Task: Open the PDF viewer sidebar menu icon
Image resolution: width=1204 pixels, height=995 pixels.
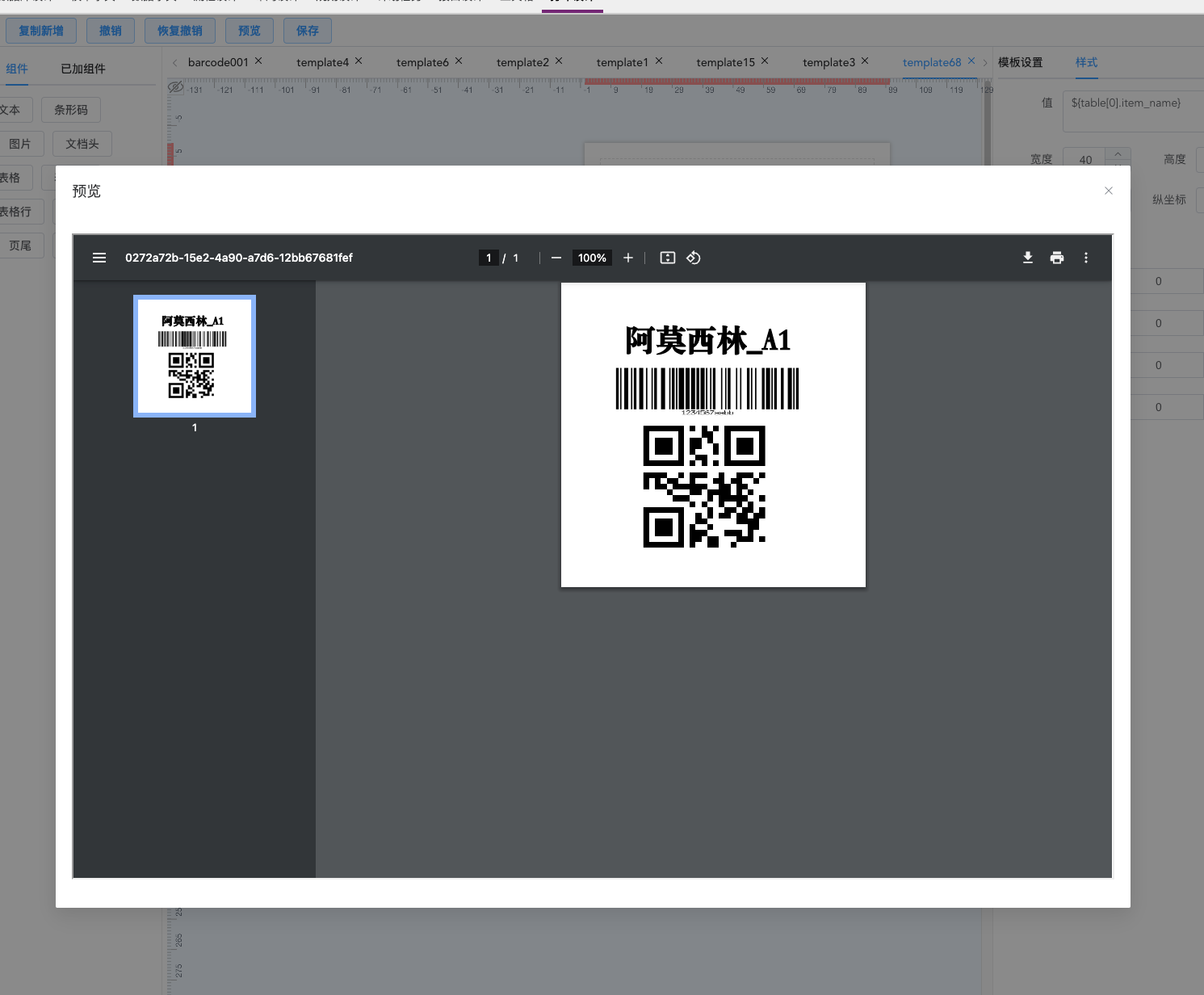Action: pyautogui.click(x=99, y=258)
